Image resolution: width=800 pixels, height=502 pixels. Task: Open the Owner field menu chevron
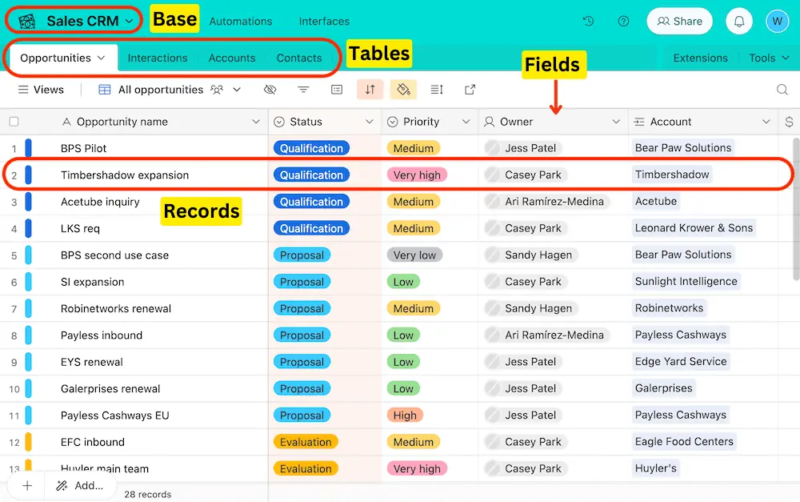point(616,122)
